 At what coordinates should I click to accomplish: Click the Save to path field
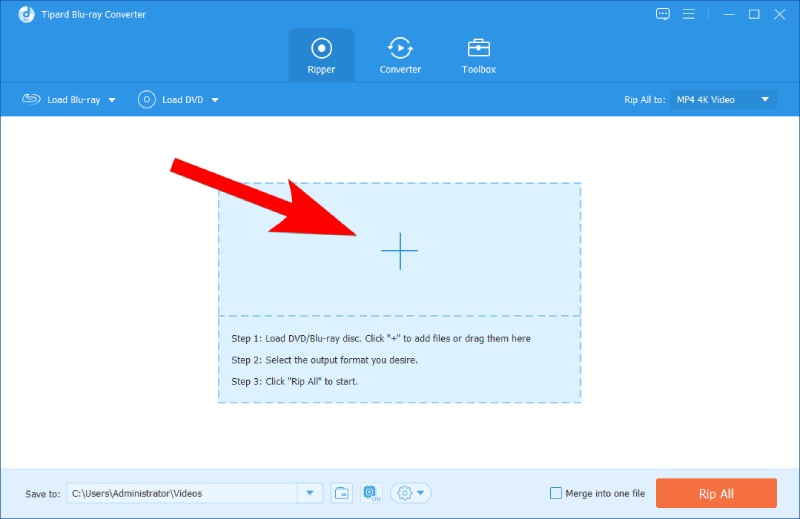point(182,493)
